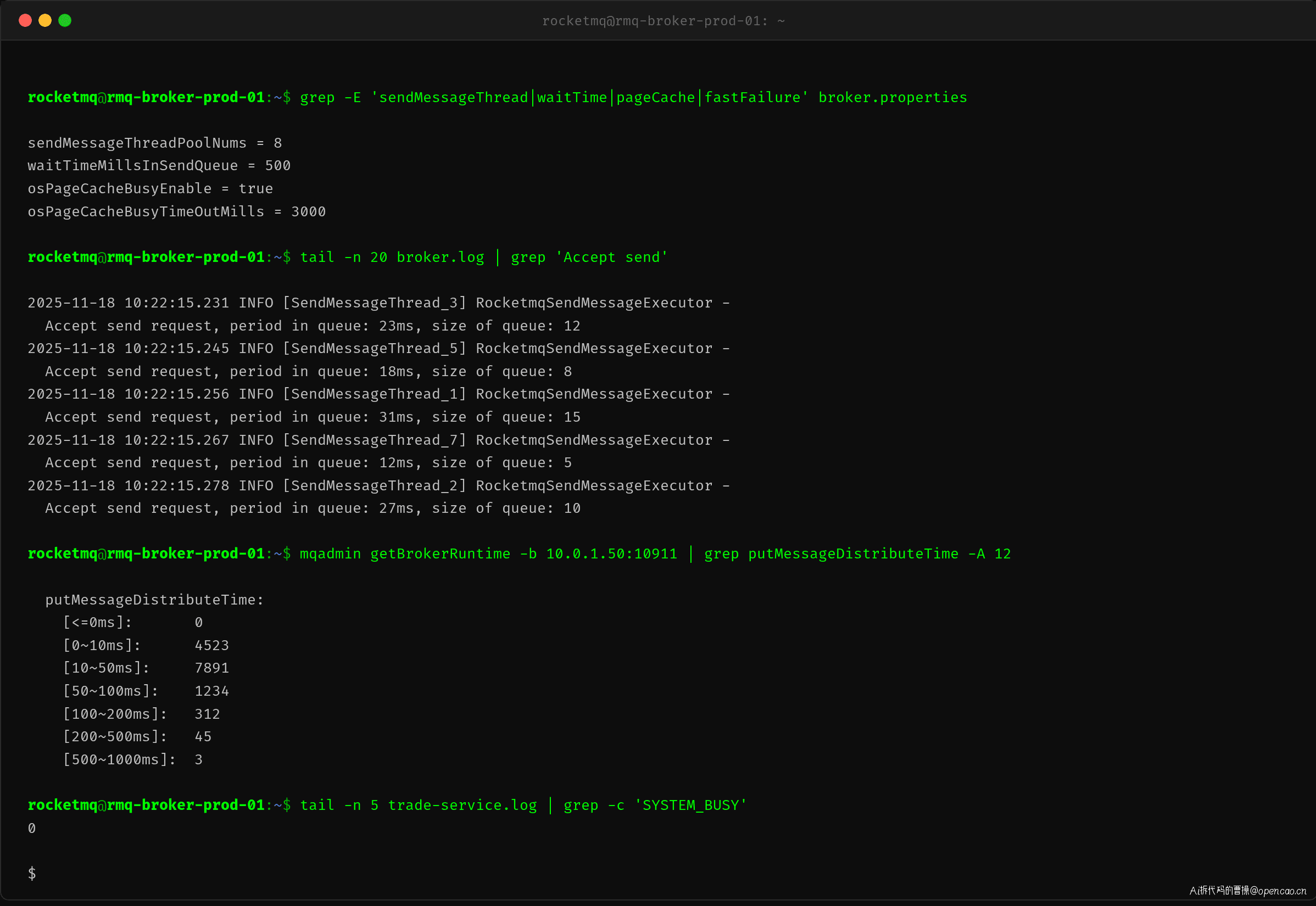
Task: Click the period in queue: 23ms line
Action: 313,326
